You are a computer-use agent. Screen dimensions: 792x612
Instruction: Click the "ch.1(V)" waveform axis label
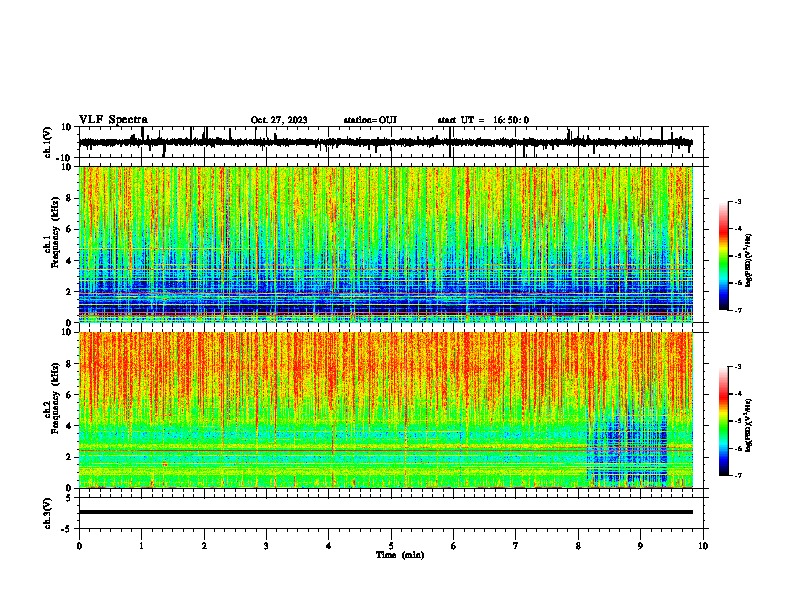(47, 142)
